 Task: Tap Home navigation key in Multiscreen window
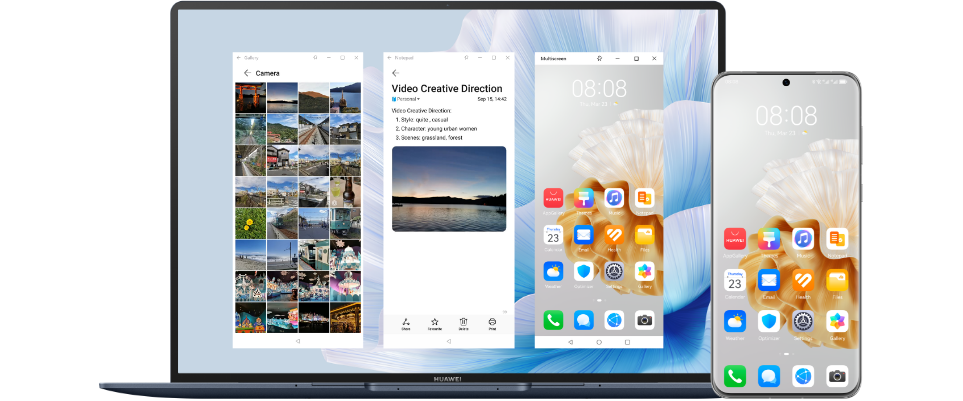coord(599,341)
